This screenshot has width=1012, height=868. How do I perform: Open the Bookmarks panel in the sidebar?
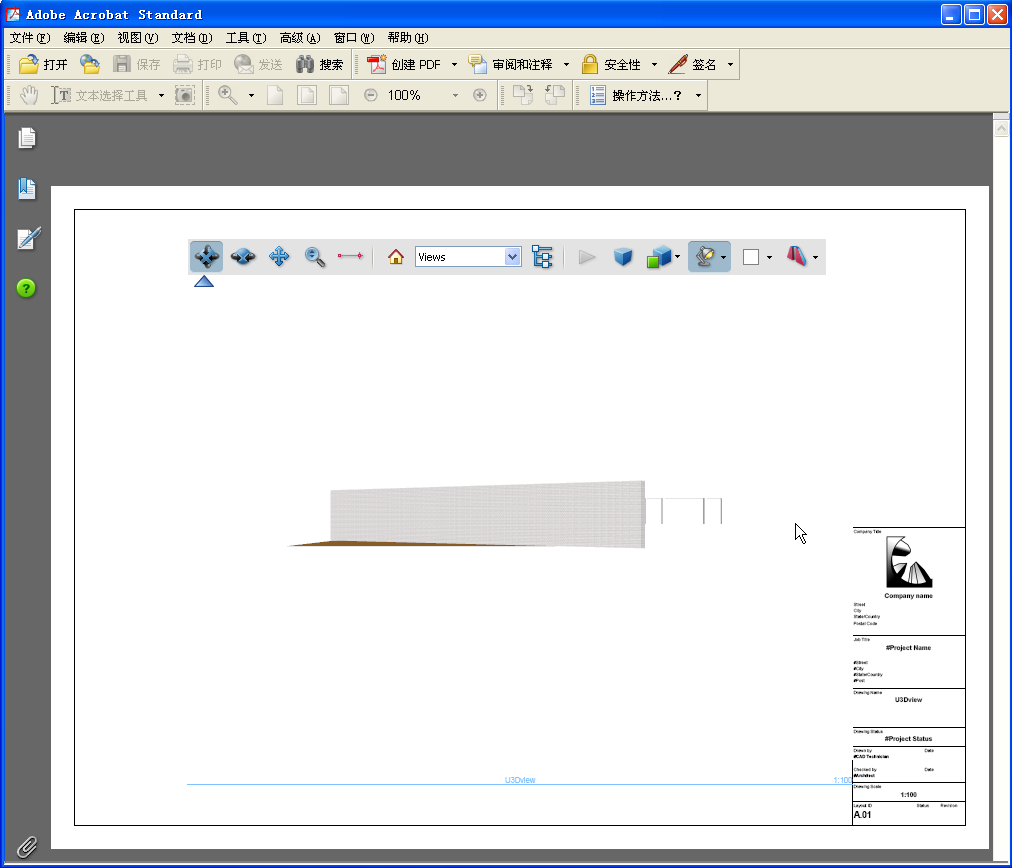point(26,188)
